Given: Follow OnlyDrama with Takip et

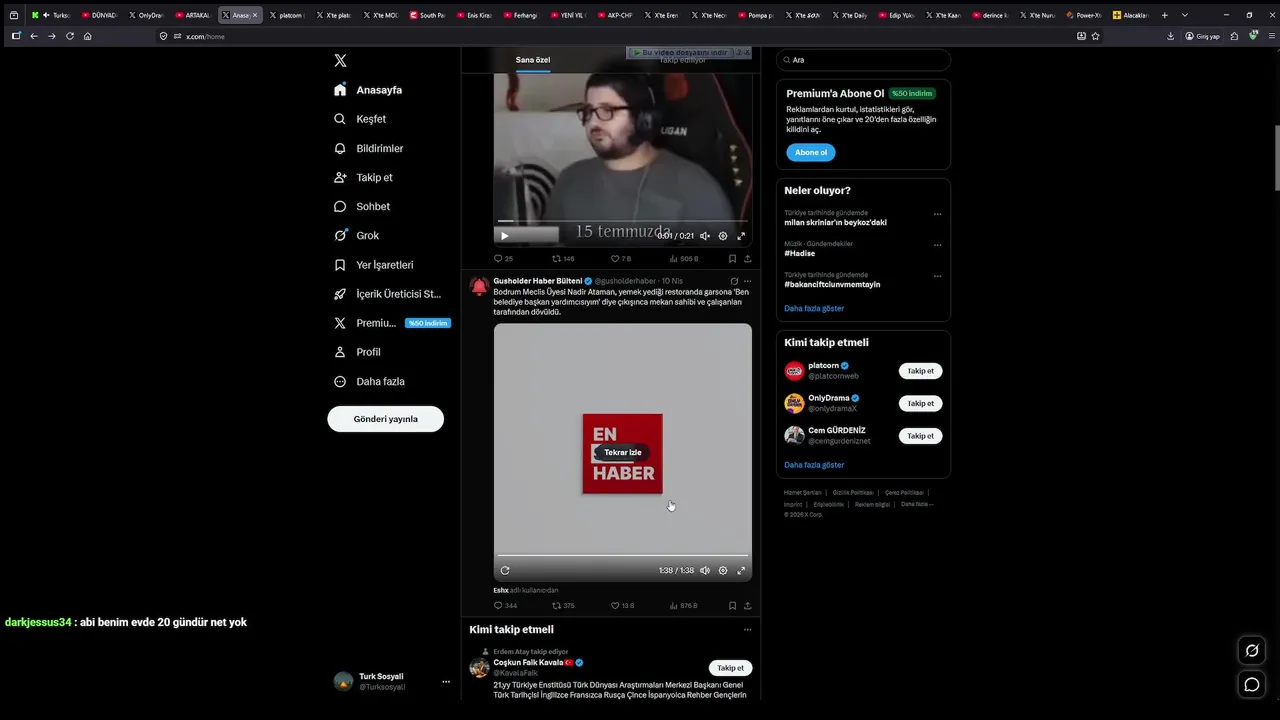Looking at the screenshot, I should (920, 403).
